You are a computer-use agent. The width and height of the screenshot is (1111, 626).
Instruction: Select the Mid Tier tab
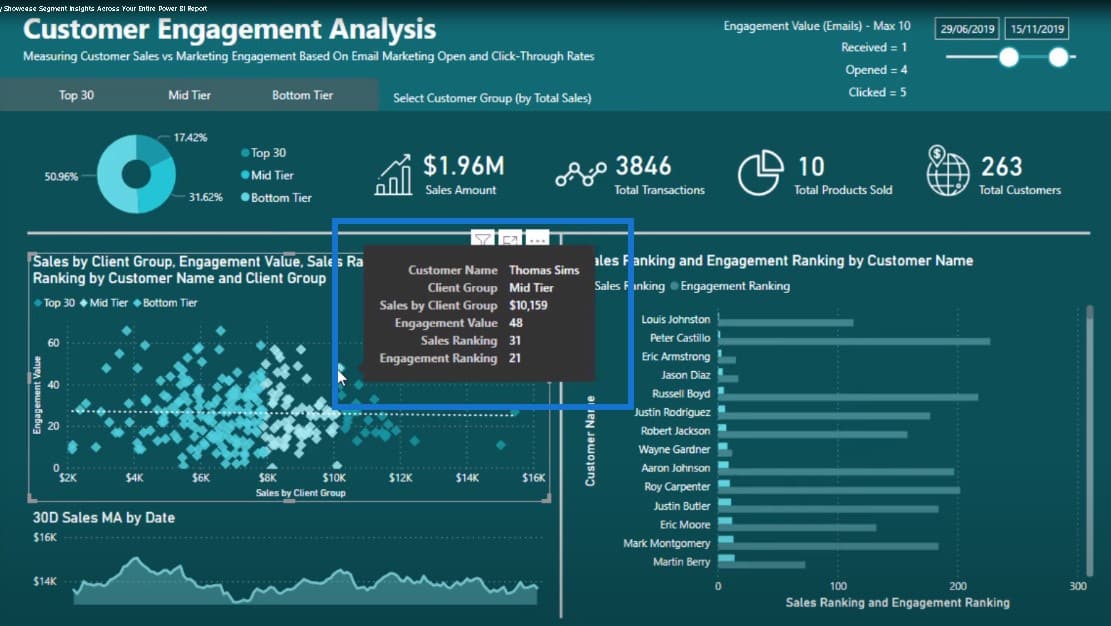[x=189, y=95]
